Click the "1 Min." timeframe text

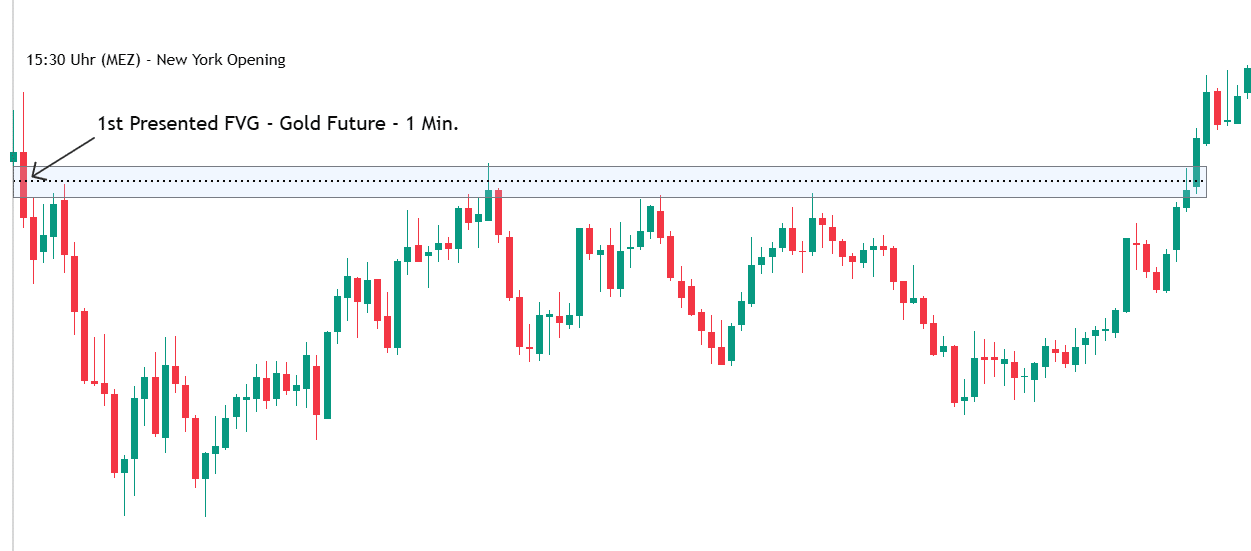pyautogui.click(x=431, y=124)
